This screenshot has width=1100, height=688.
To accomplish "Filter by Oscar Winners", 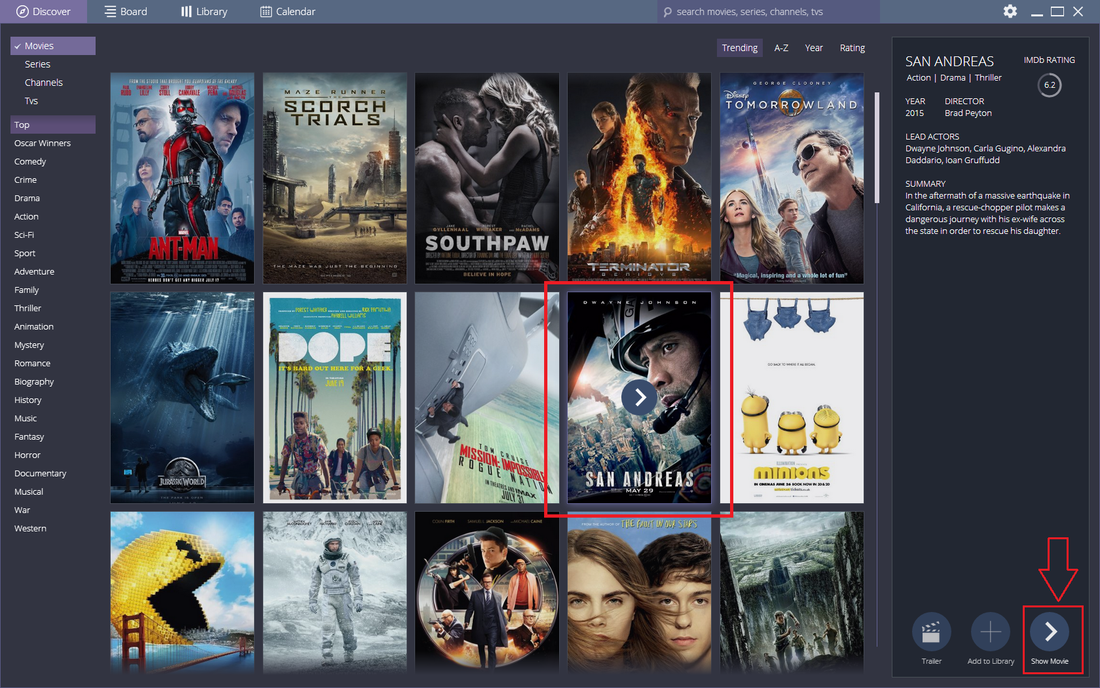I will 42,143.
